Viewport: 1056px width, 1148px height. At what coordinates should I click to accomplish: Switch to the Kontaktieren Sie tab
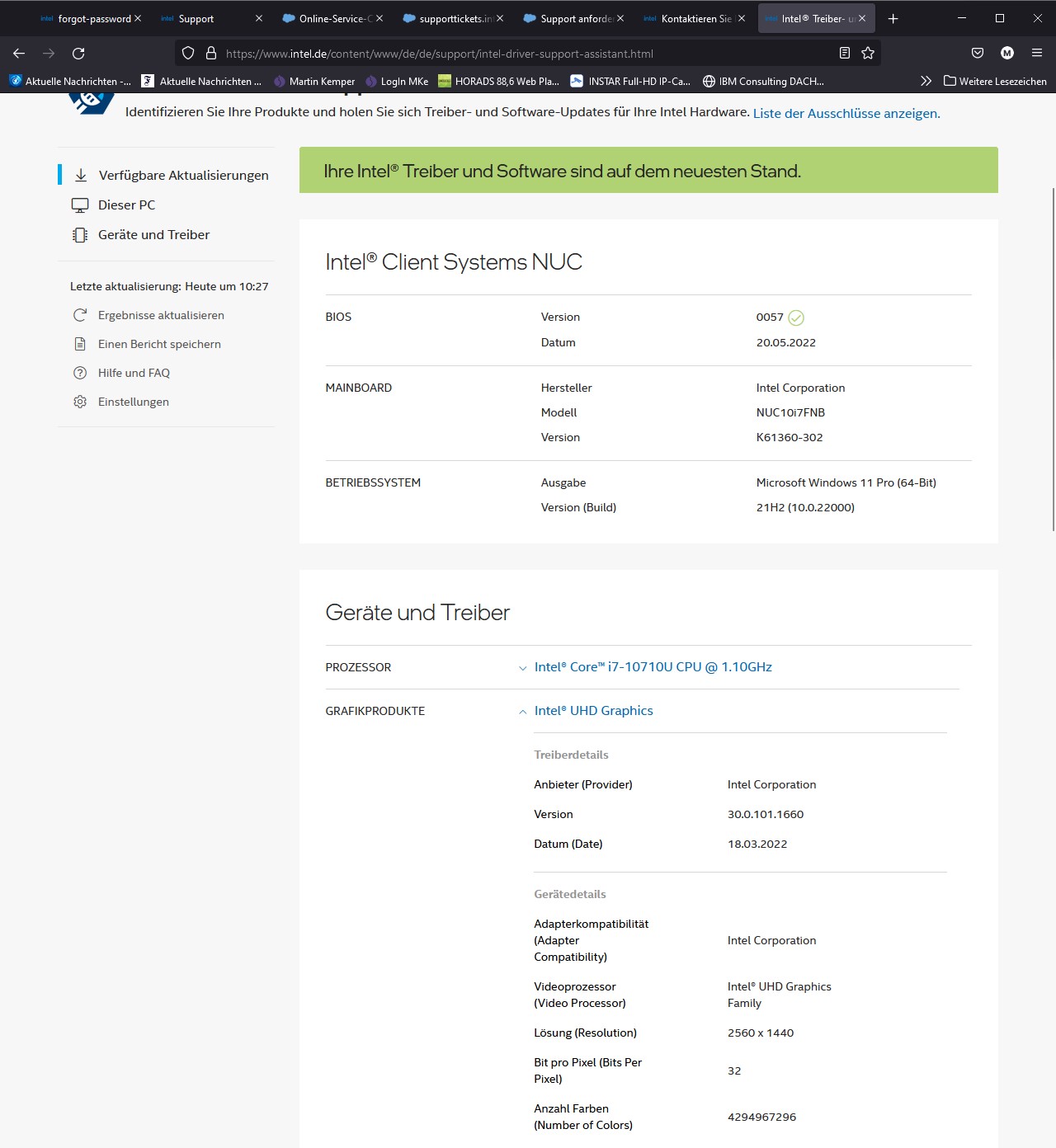pos(695,18)
